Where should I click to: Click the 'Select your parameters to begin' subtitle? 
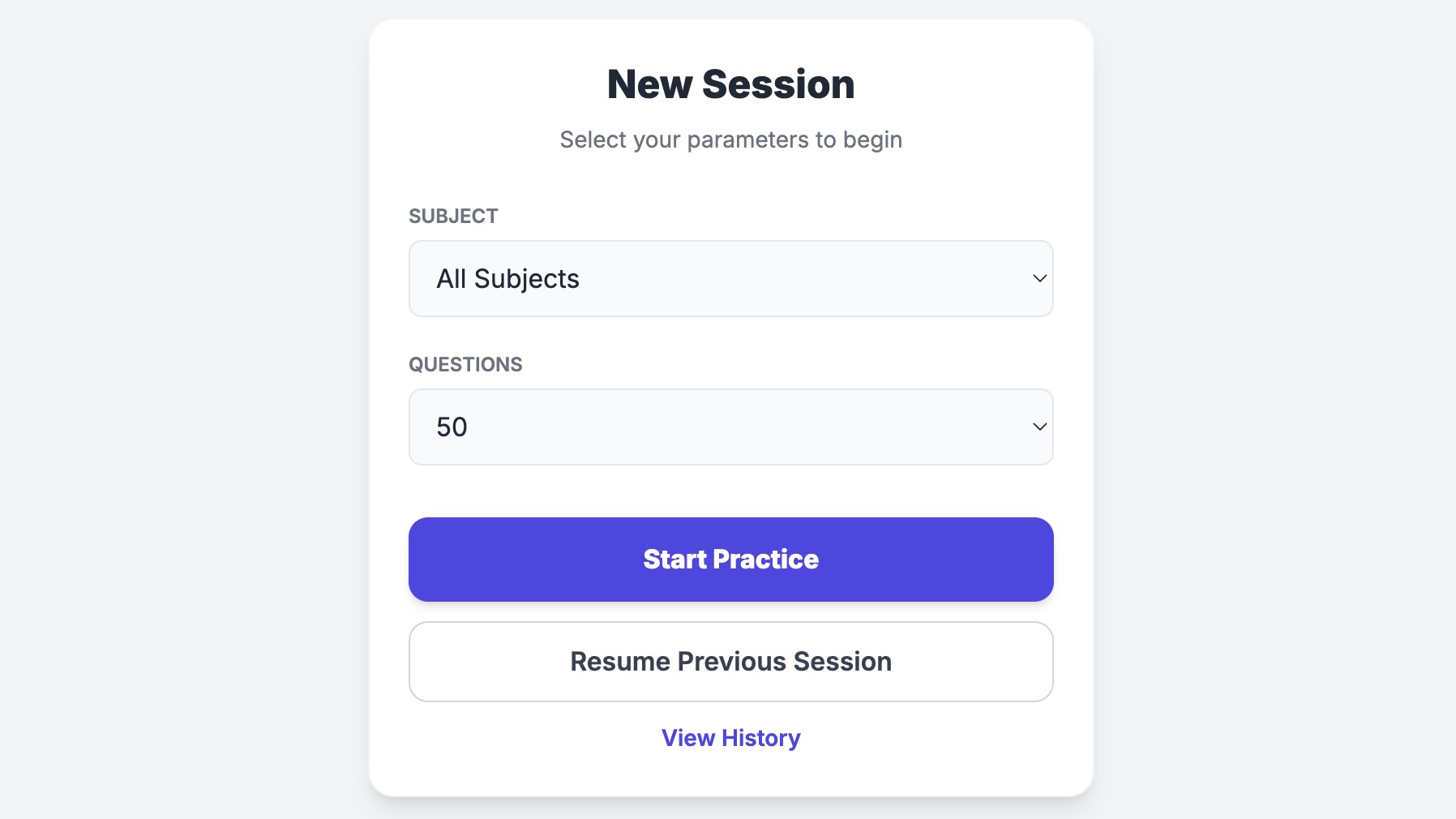point(730,139)
